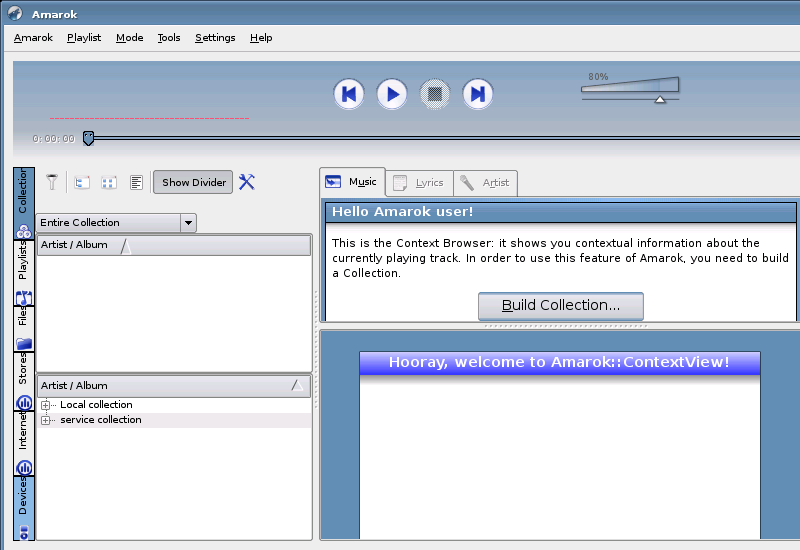Click the context pane splitter handle
Image resolution: width=800 pixels, height=550 pixels.
tap(565, 326)
